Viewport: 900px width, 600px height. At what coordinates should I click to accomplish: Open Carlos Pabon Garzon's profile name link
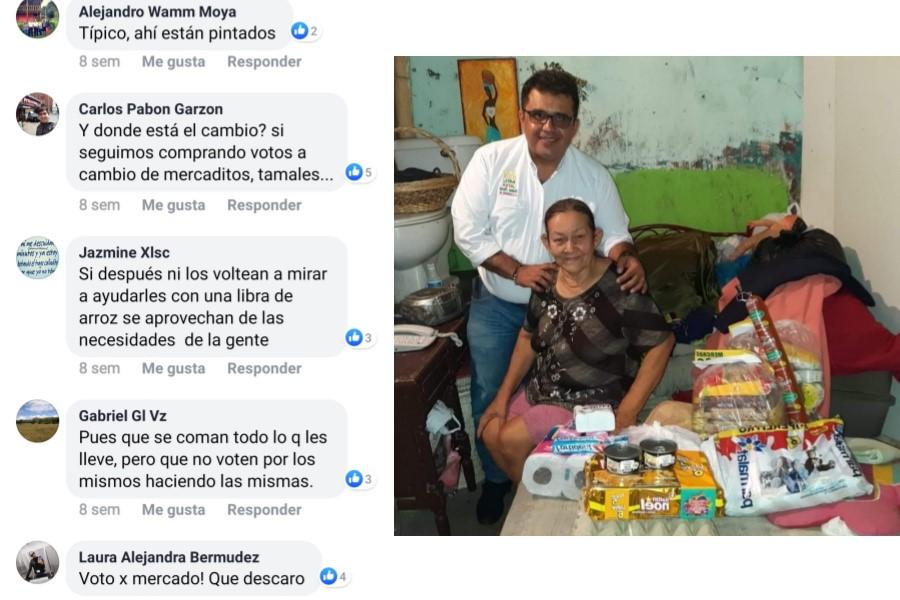point(150,109)
